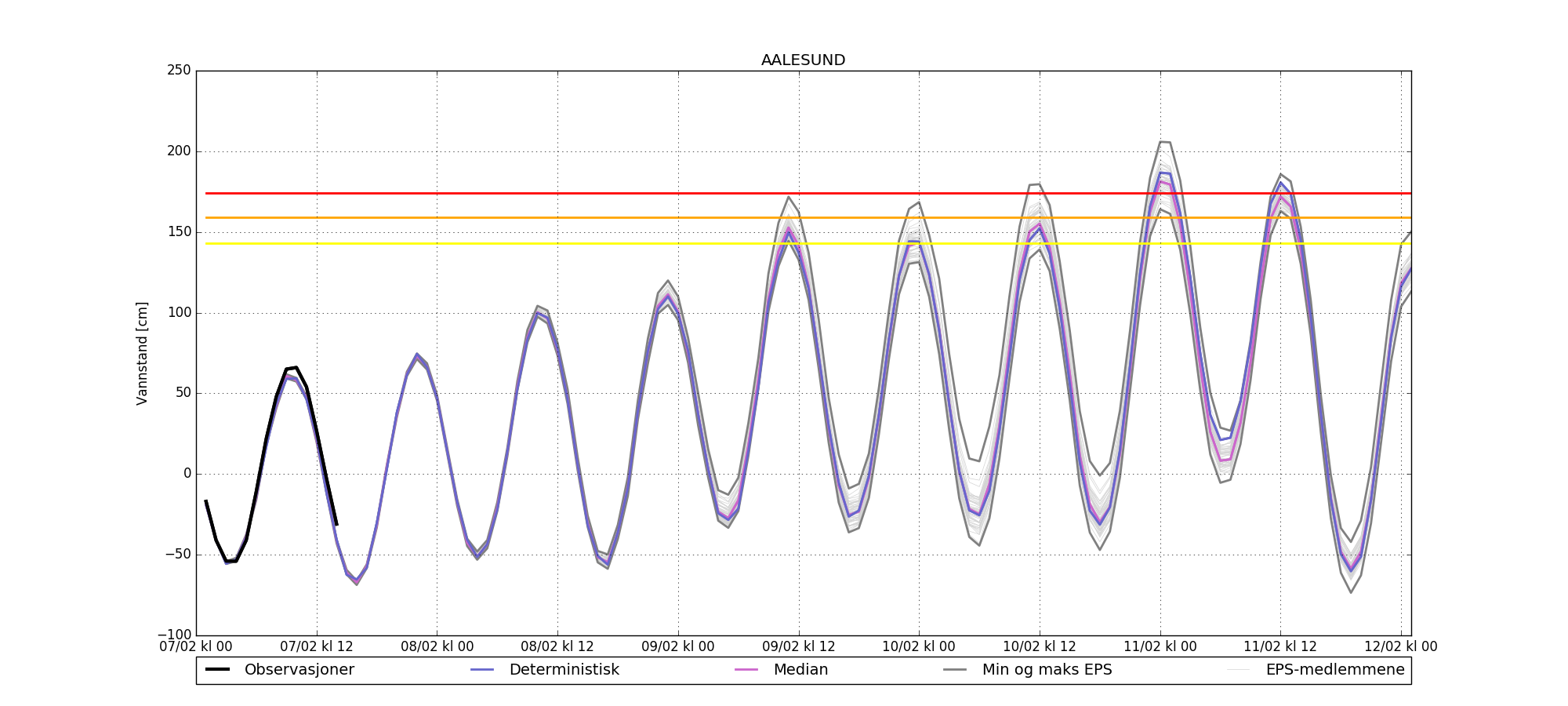Click the Min og maks EPS legend label
Viewport: 1568px width, 706px height.
pos(1047,670)
